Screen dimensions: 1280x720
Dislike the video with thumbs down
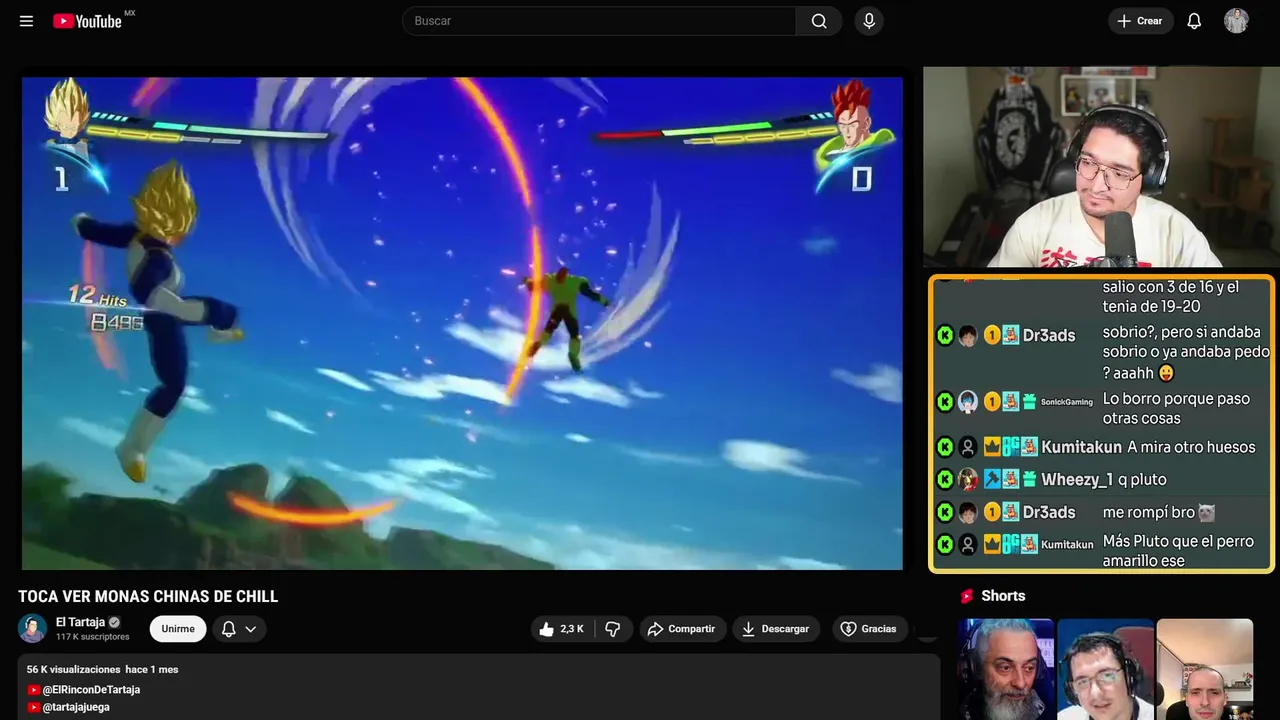(x=613, y=629)
